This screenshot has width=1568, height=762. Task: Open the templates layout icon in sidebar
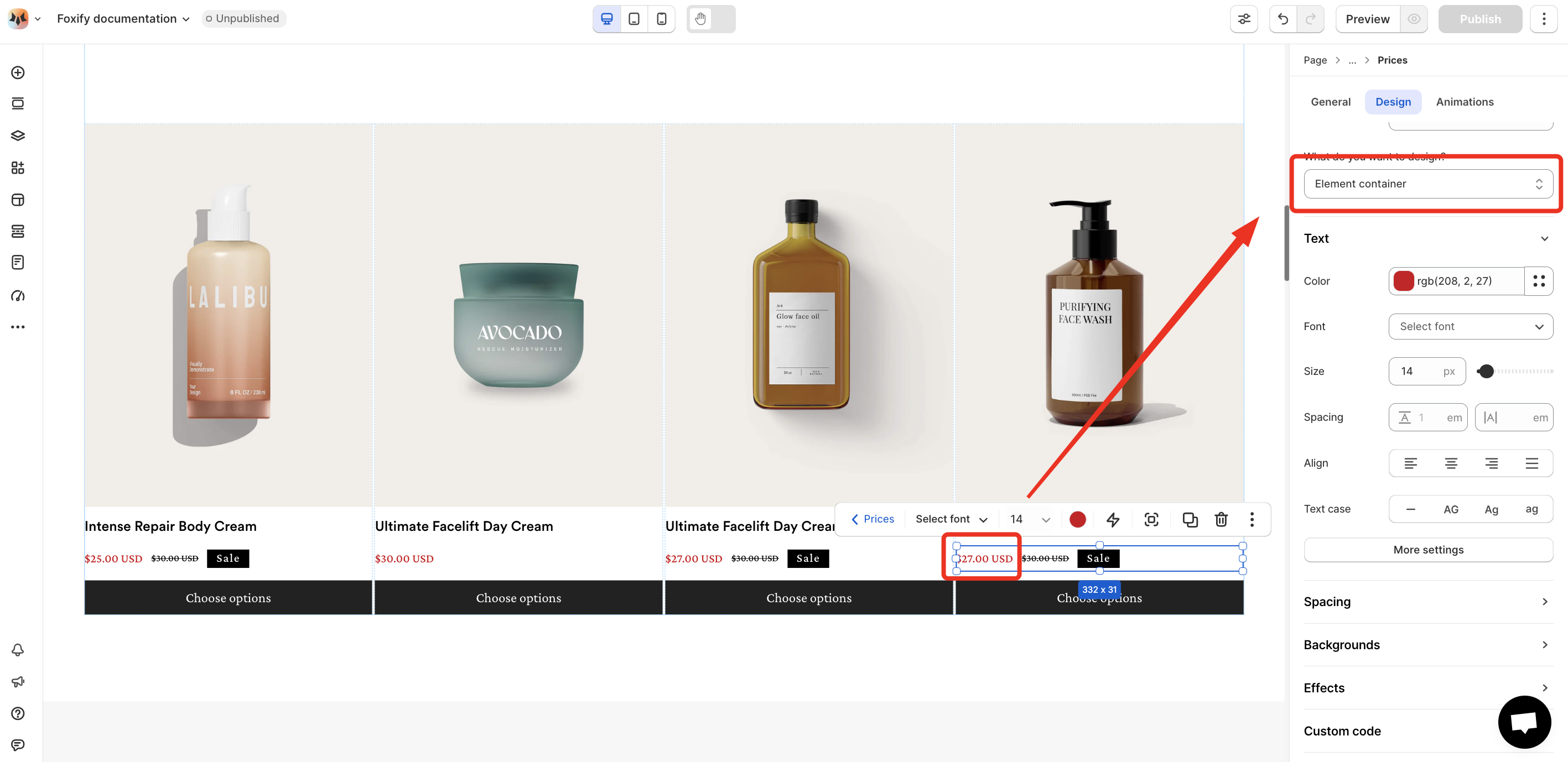pyautogui.click(x=18, y=200)
